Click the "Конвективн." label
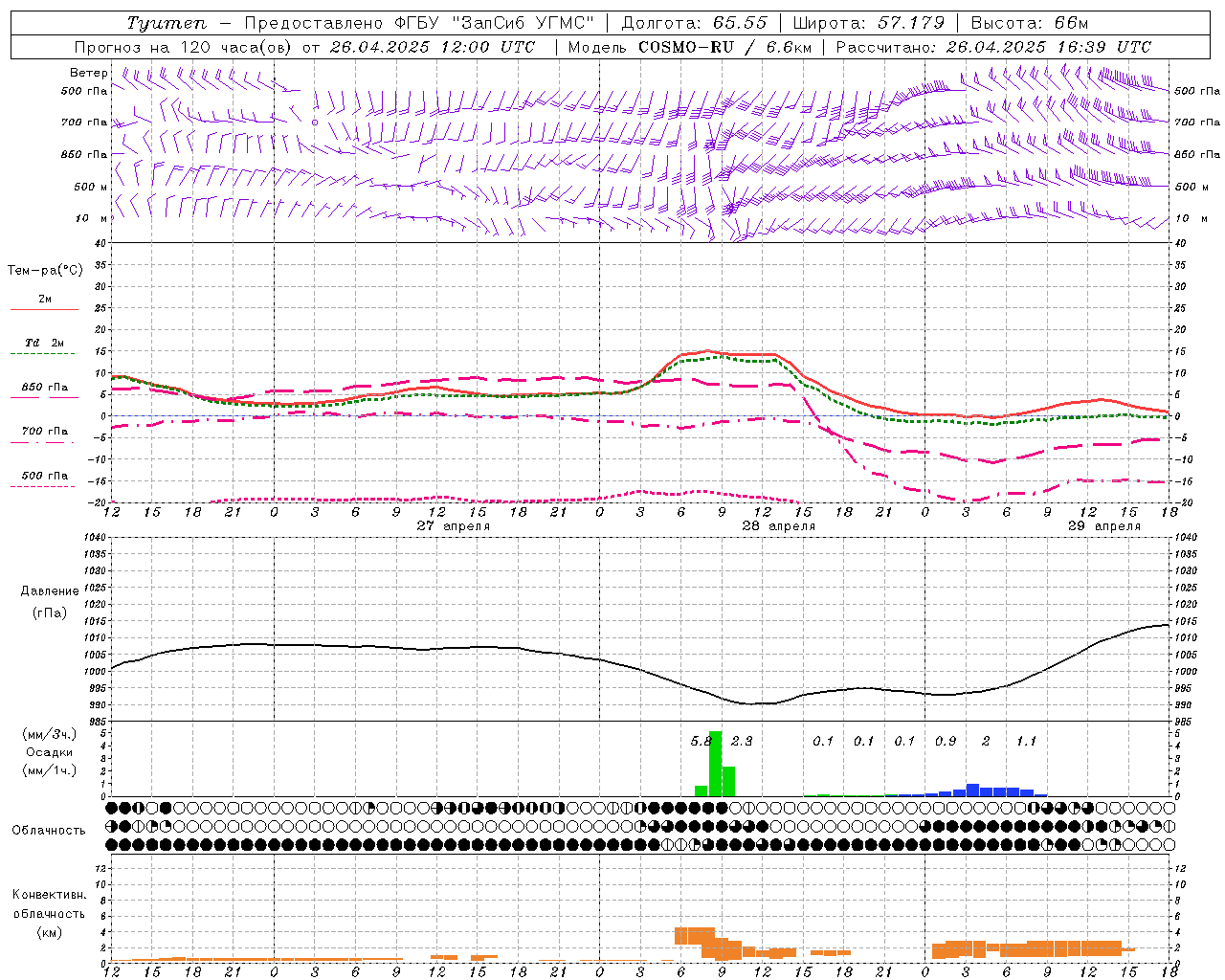The width and height of the screenshot is (1225, 980). [49, 894]
